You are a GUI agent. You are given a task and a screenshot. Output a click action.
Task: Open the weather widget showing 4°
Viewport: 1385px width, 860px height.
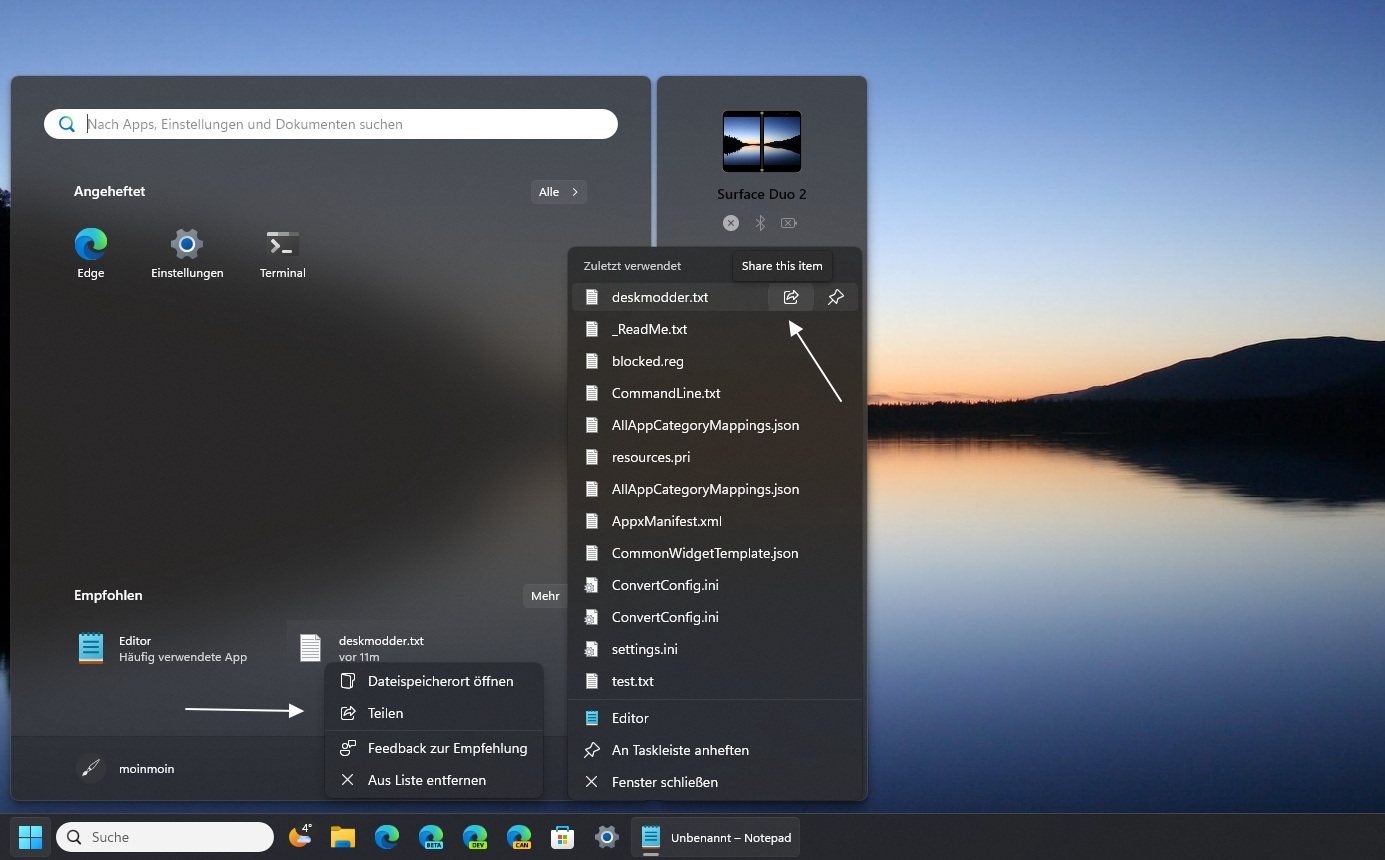click(x=300, y=836)
